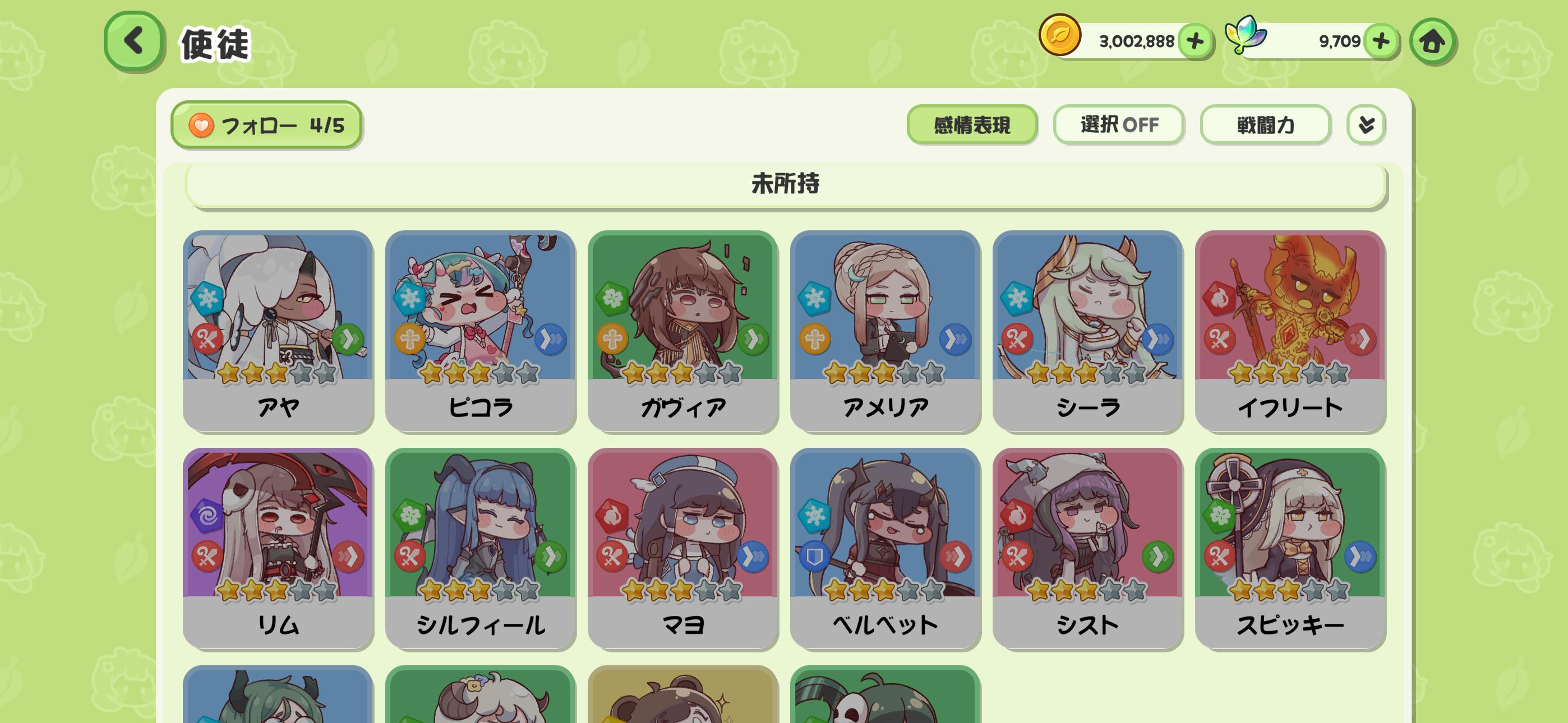Screen dimensions: 1568x723
Task: Go back with the green arrow button
Action: pyautogui.click(x=134, y=41)
